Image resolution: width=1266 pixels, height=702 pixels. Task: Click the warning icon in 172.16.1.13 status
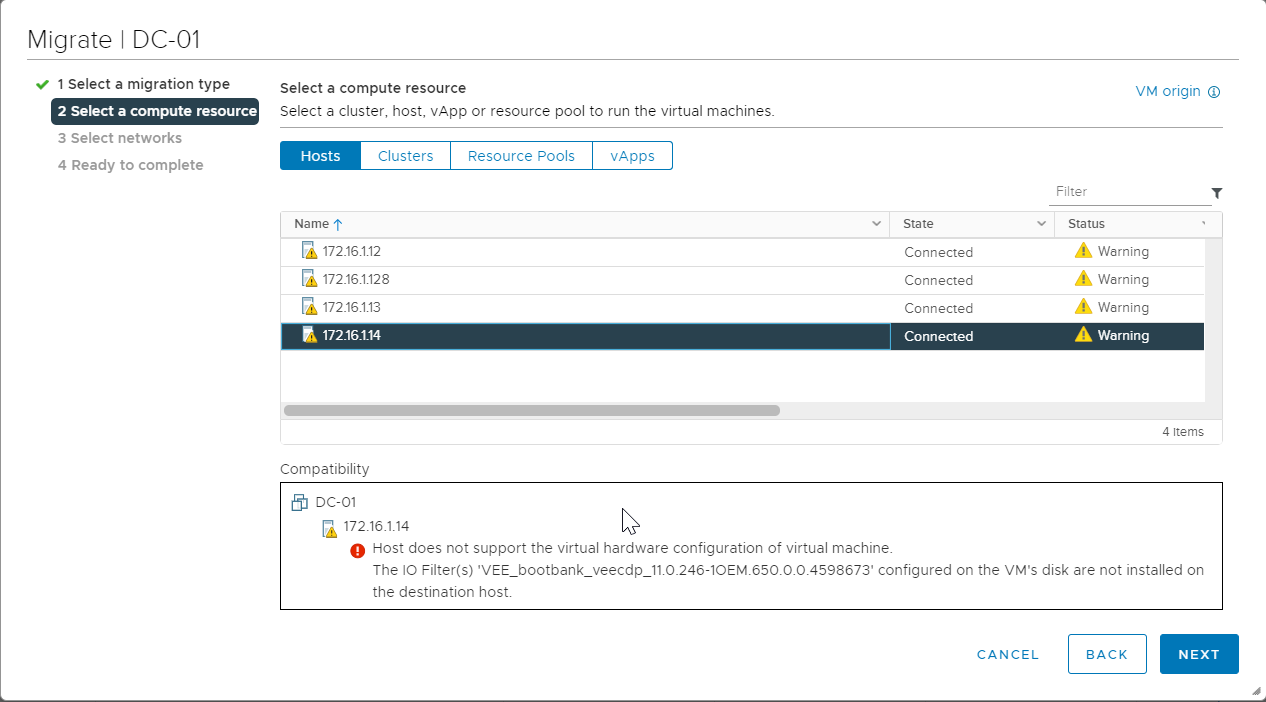pyautogui.click(x=1083, y=307)
